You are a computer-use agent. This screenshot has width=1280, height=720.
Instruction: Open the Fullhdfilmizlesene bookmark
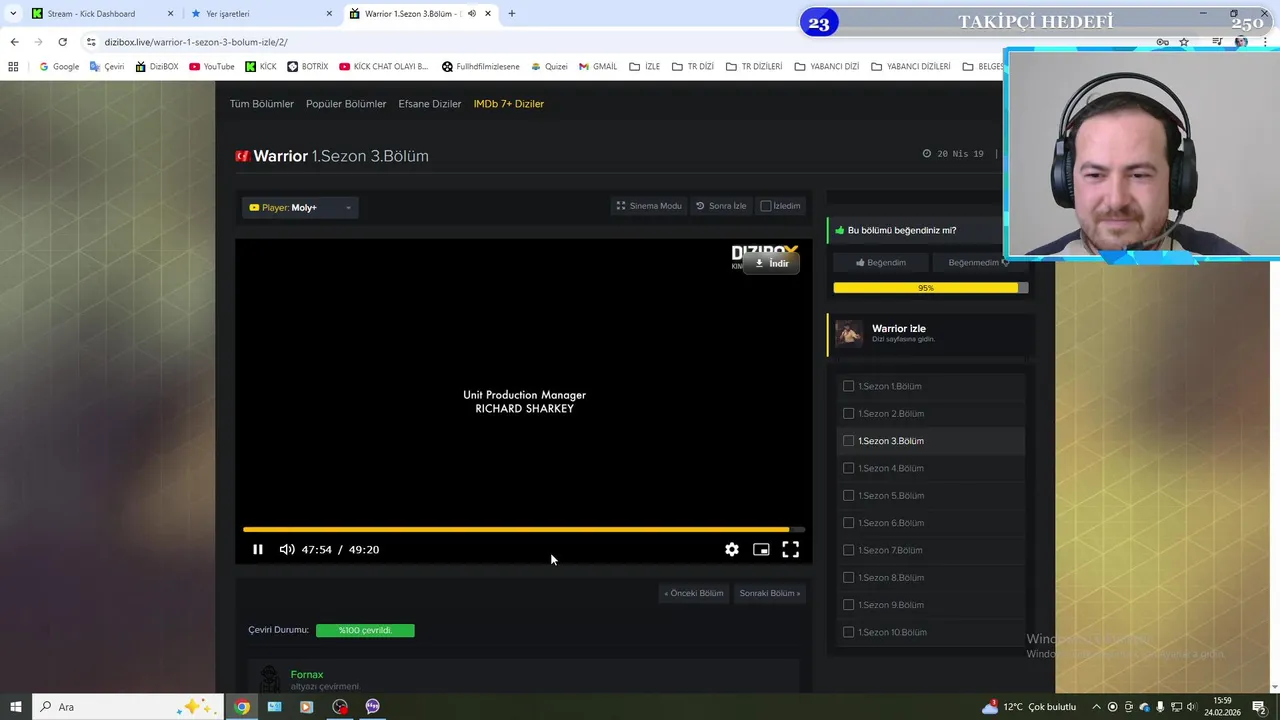pyautogui.click(x=481, y=67)
